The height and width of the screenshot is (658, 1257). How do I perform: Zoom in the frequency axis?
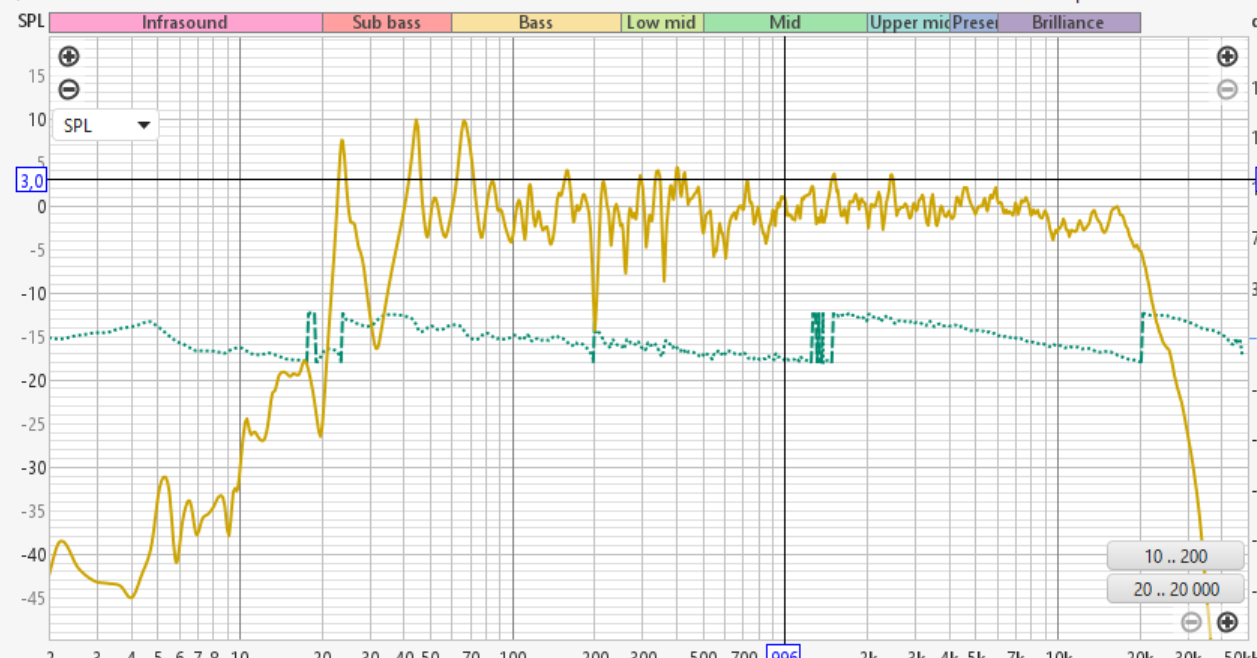pyautogui.click(x=1227, y=622)
